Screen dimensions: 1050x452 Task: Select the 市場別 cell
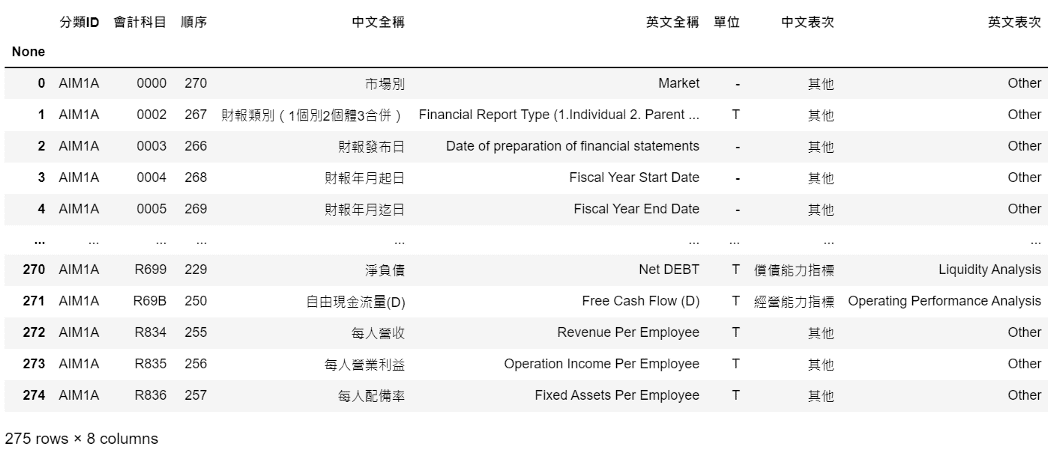[385, 84]
